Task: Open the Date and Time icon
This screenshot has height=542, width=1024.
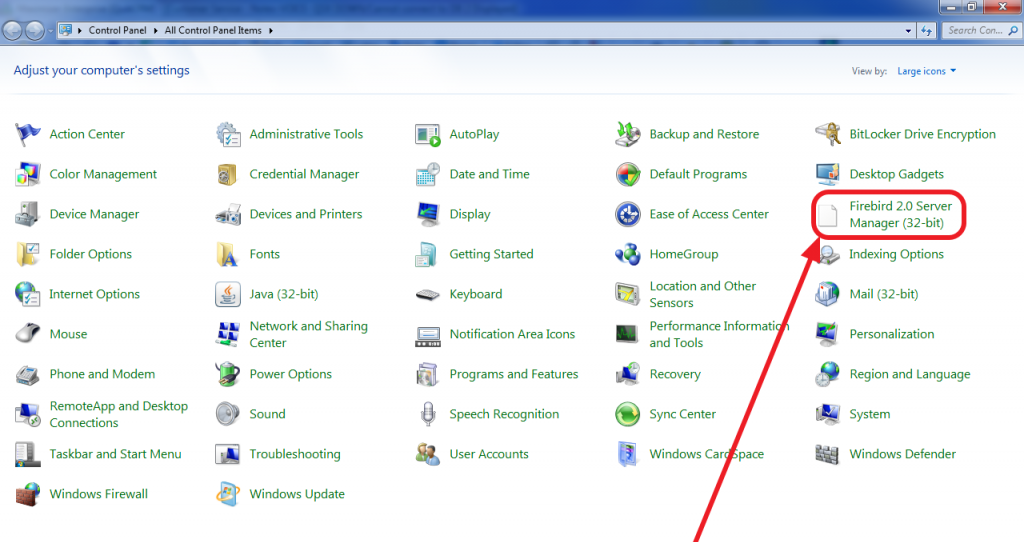Action: pos(428,174)
